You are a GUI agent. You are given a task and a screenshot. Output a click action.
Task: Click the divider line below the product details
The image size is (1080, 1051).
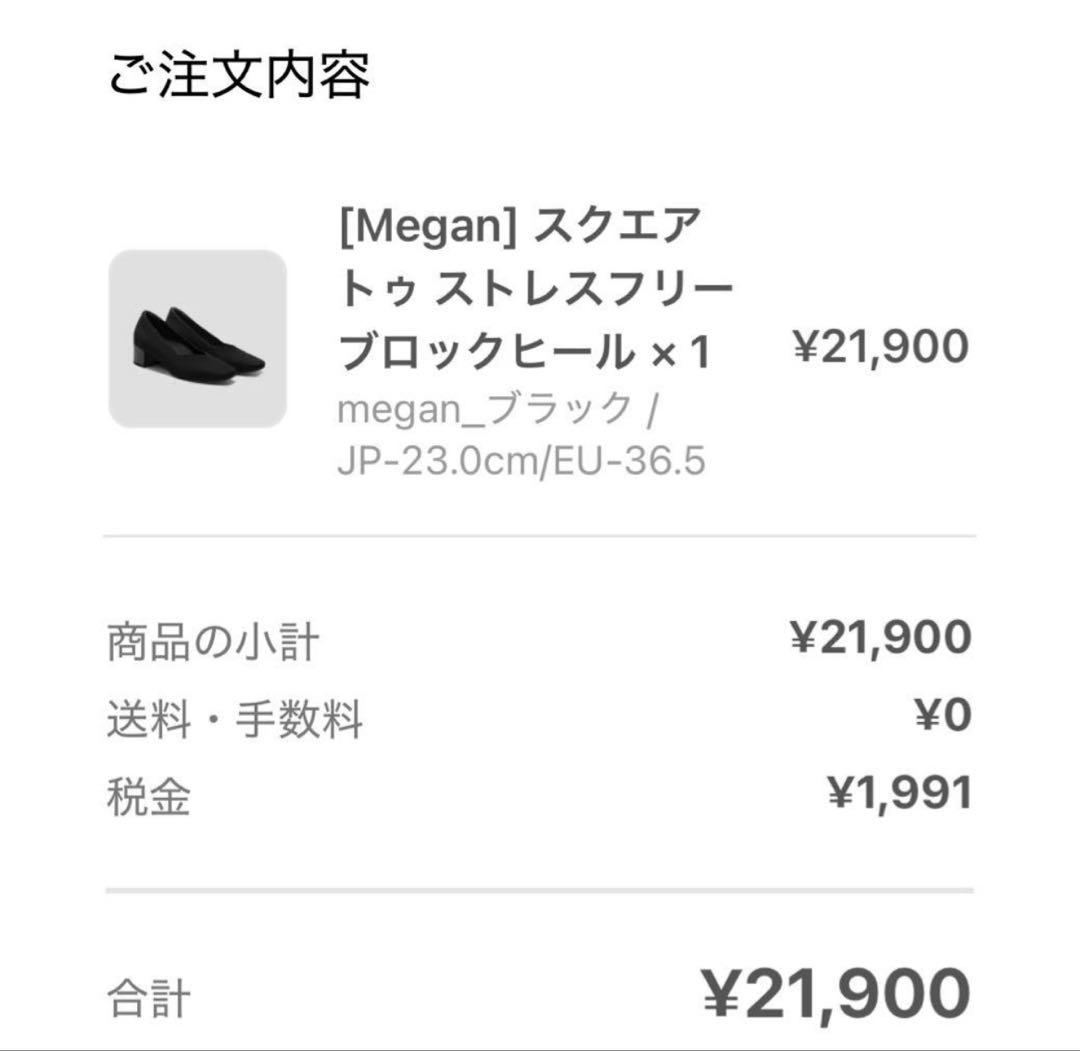539,536
